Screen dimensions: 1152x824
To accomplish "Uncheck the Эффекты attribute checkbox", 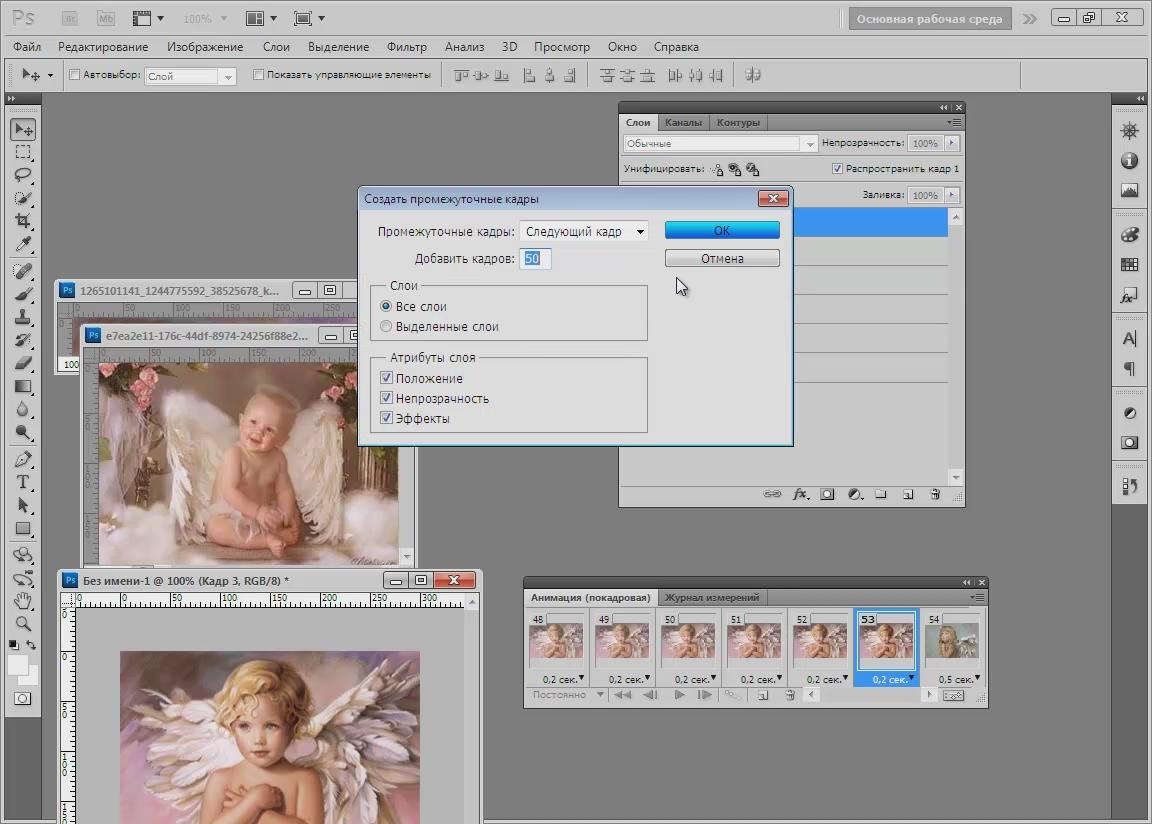I will pyautogui.click(x=386, y=419).
